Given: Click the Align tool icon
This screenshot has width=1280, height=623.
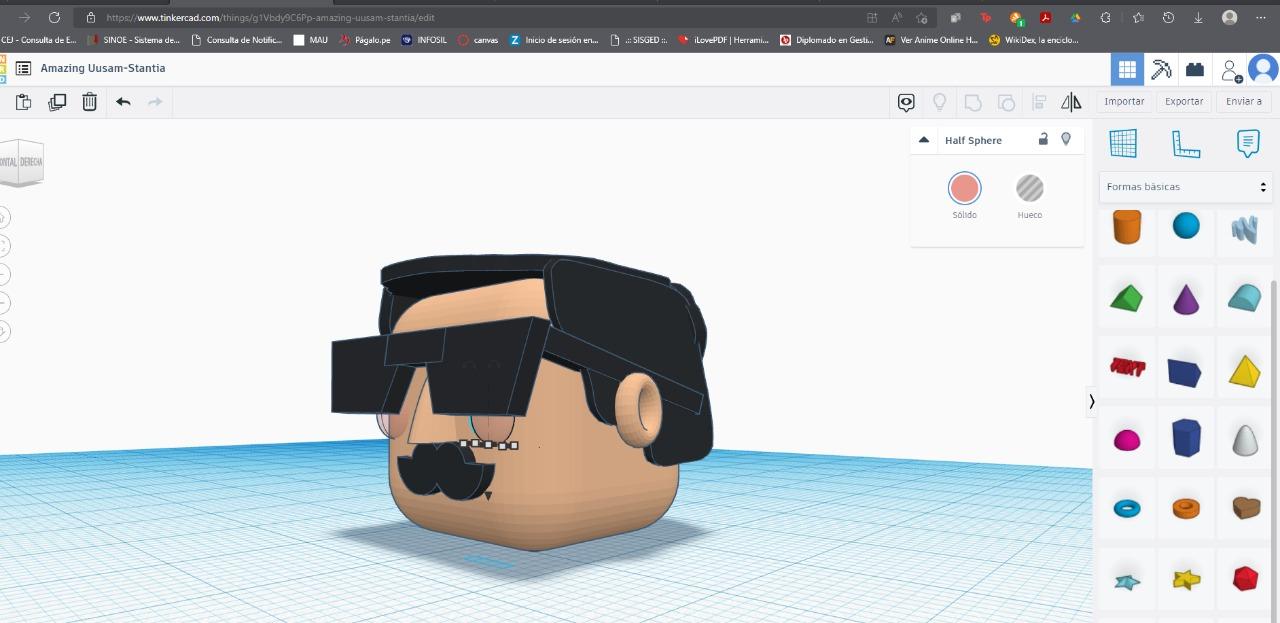Looking at the screenshot, I should pyautogui.click(x=1039, y=102).
